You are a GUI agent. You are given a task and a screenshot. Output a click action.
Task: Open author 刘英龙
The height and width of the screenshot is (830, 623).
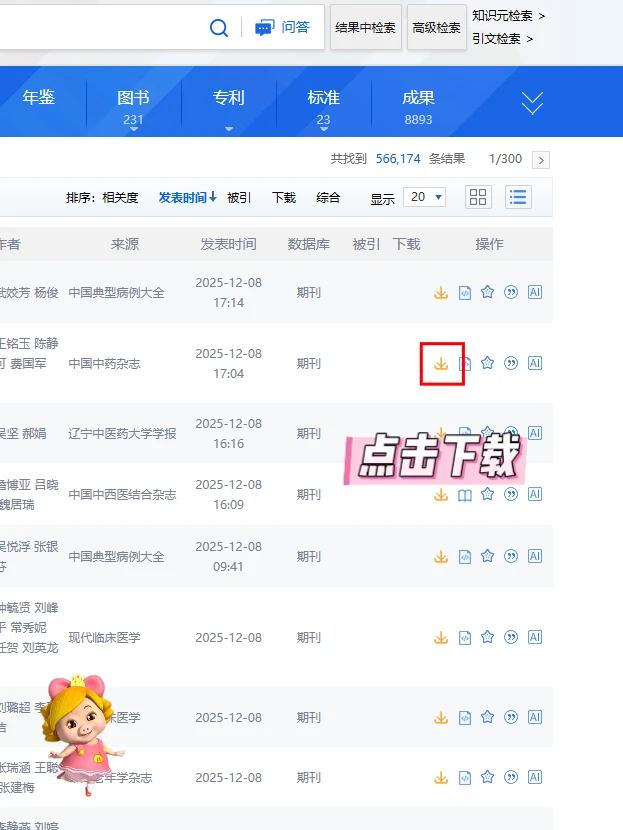pyautogui.click(x=40, y=647)
